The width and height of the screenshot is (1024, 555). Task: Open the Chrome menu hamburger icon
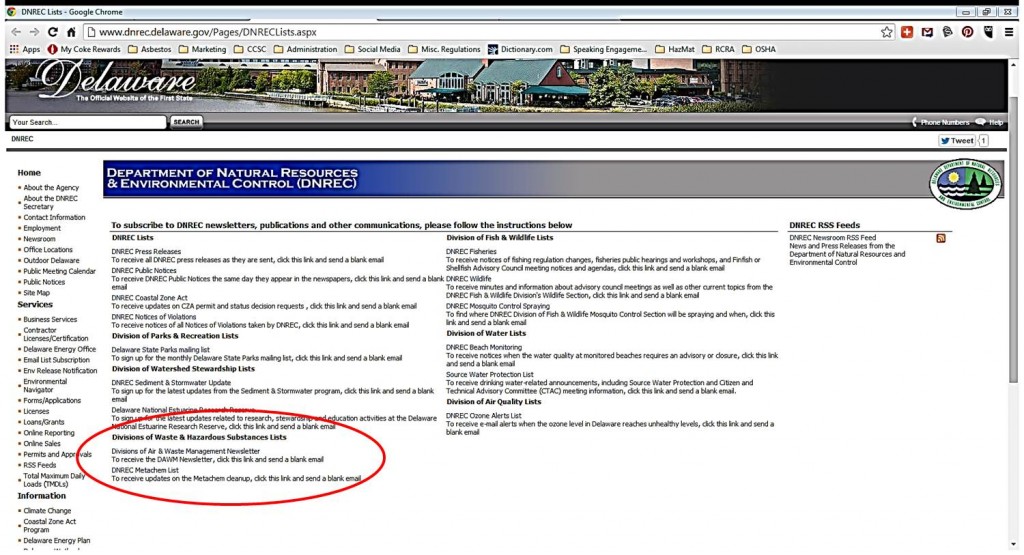(1009, 32)
